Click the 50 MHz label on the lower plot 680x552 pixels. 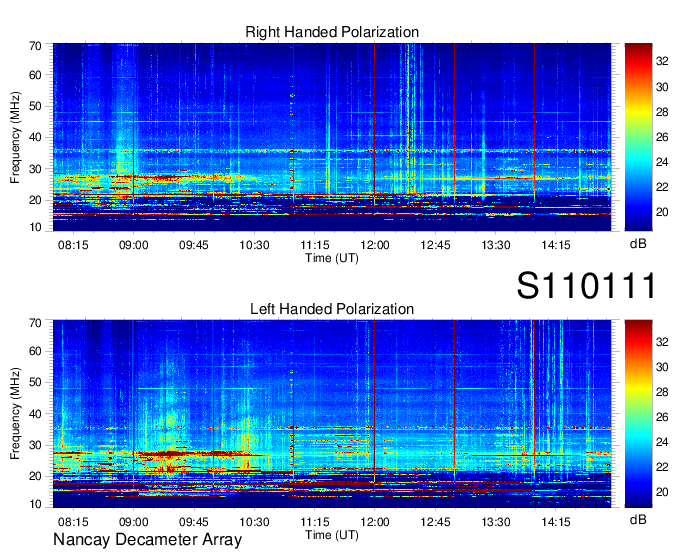tap(35, 382)
